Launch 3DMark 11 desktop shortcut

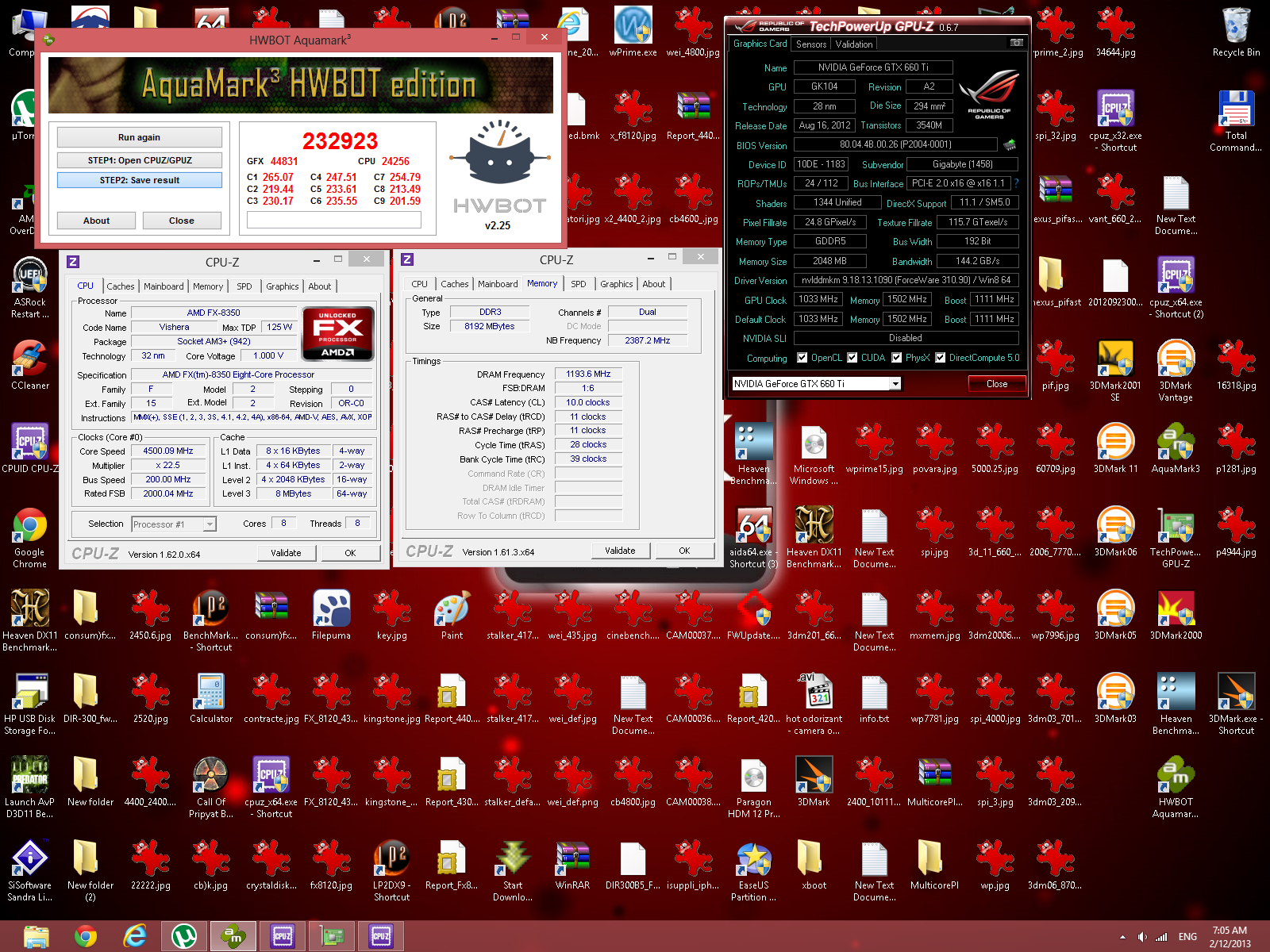click(1115, 448)
